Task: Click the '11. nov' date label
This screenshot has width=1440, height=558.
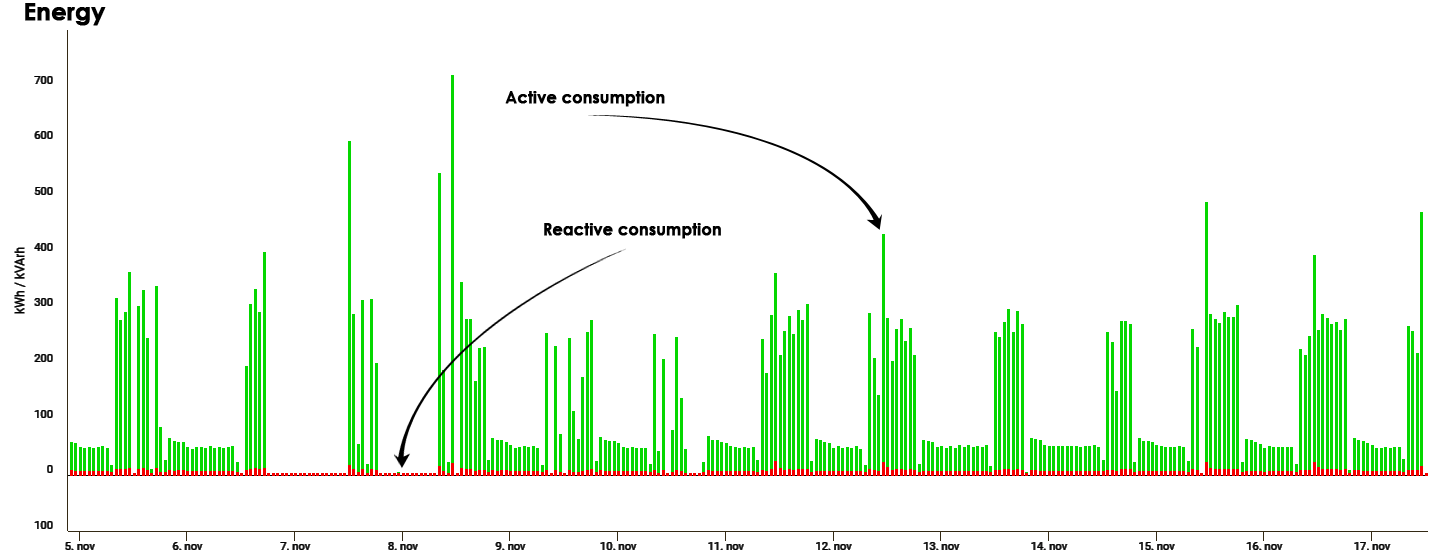Action: tap(726, 546)
